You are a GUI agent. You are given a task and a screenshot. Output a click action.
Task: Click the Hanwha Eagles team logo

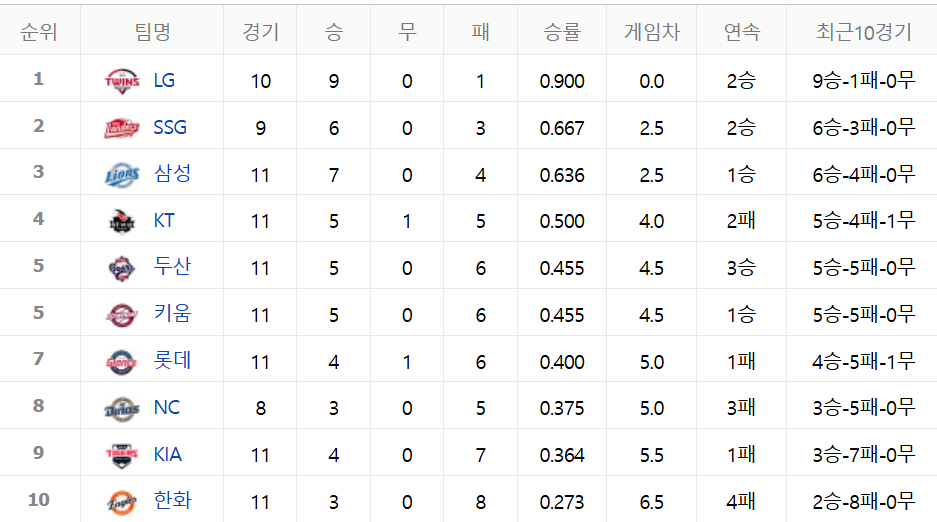pyautogui.click(x=122, y=502)
